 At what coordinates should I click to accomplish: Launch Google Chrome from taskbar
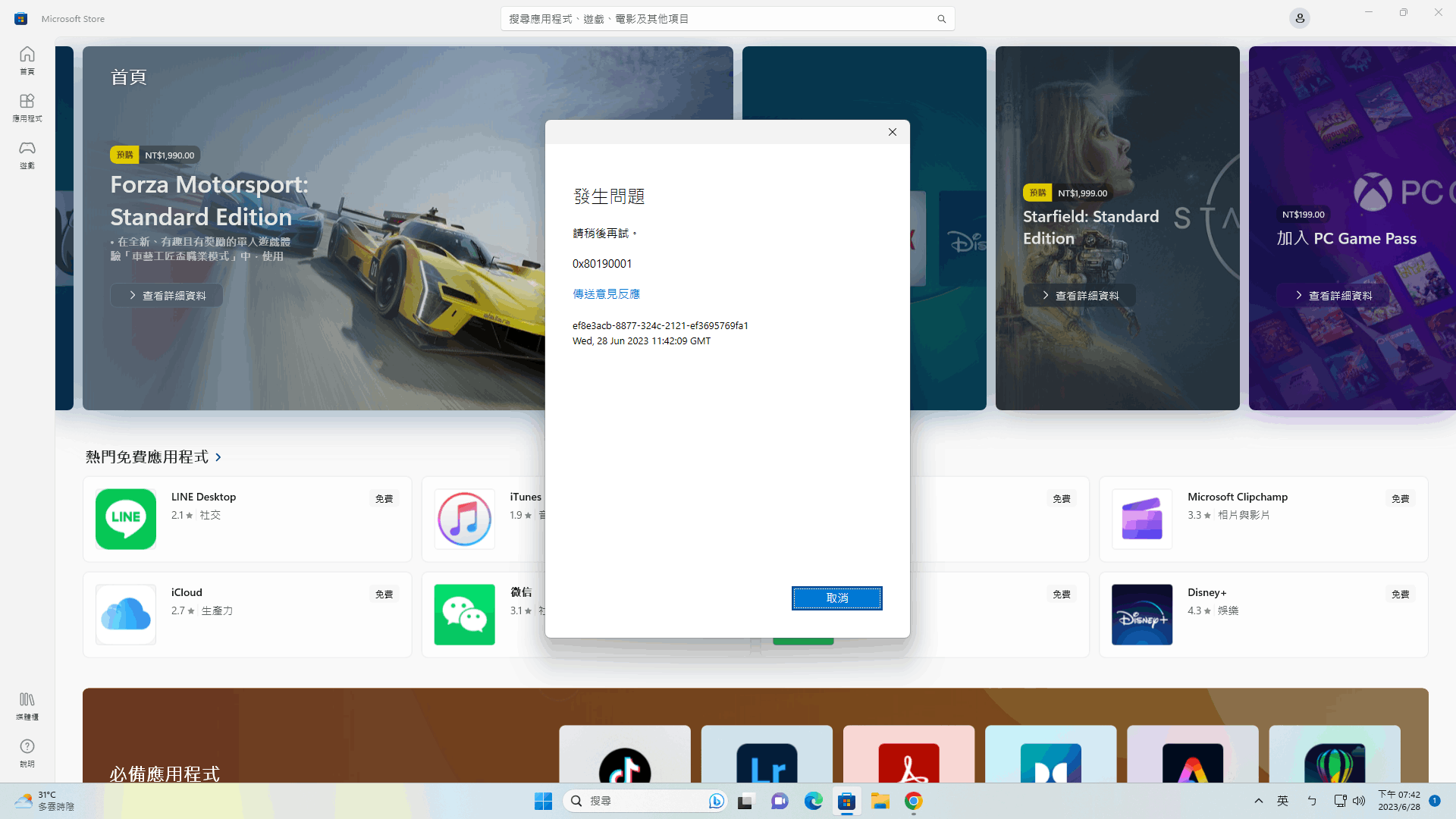[x=913, y=801]
